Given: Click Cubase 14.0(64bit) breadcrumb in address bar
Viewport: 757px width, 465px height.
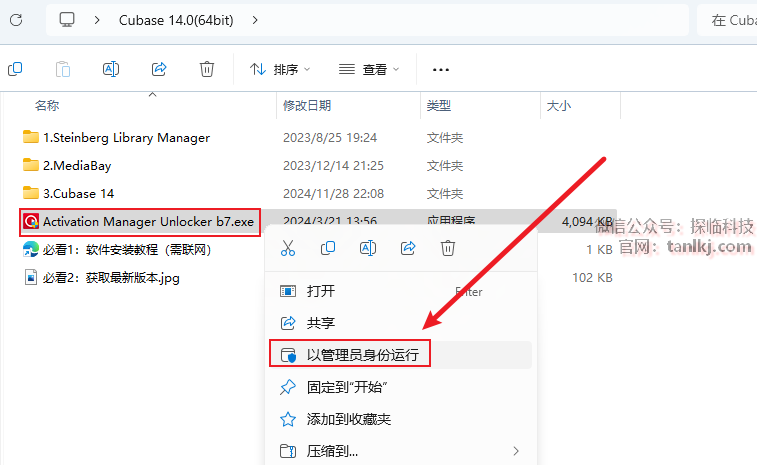Looking at the screenshot, I should click(176, 20).
